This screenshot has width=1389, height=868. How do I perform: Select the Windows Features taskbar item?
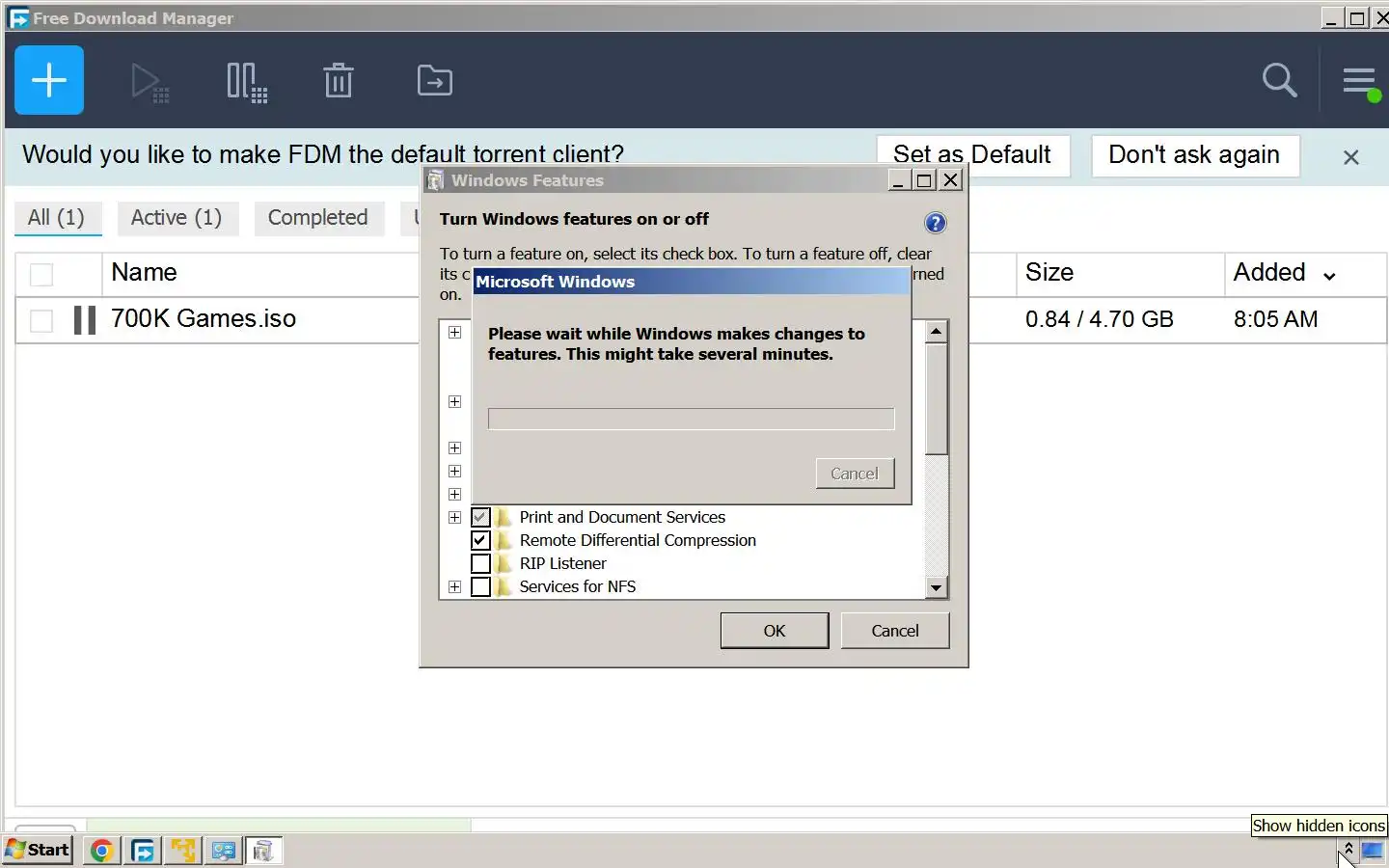[x=264, y=850]
